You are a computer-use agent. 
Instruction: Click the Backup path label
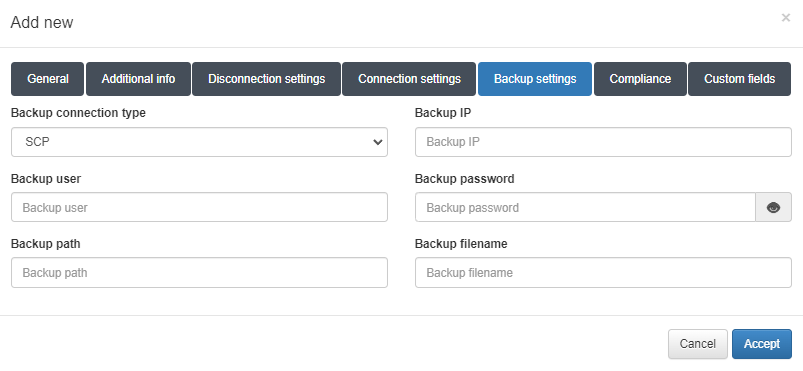46,244
